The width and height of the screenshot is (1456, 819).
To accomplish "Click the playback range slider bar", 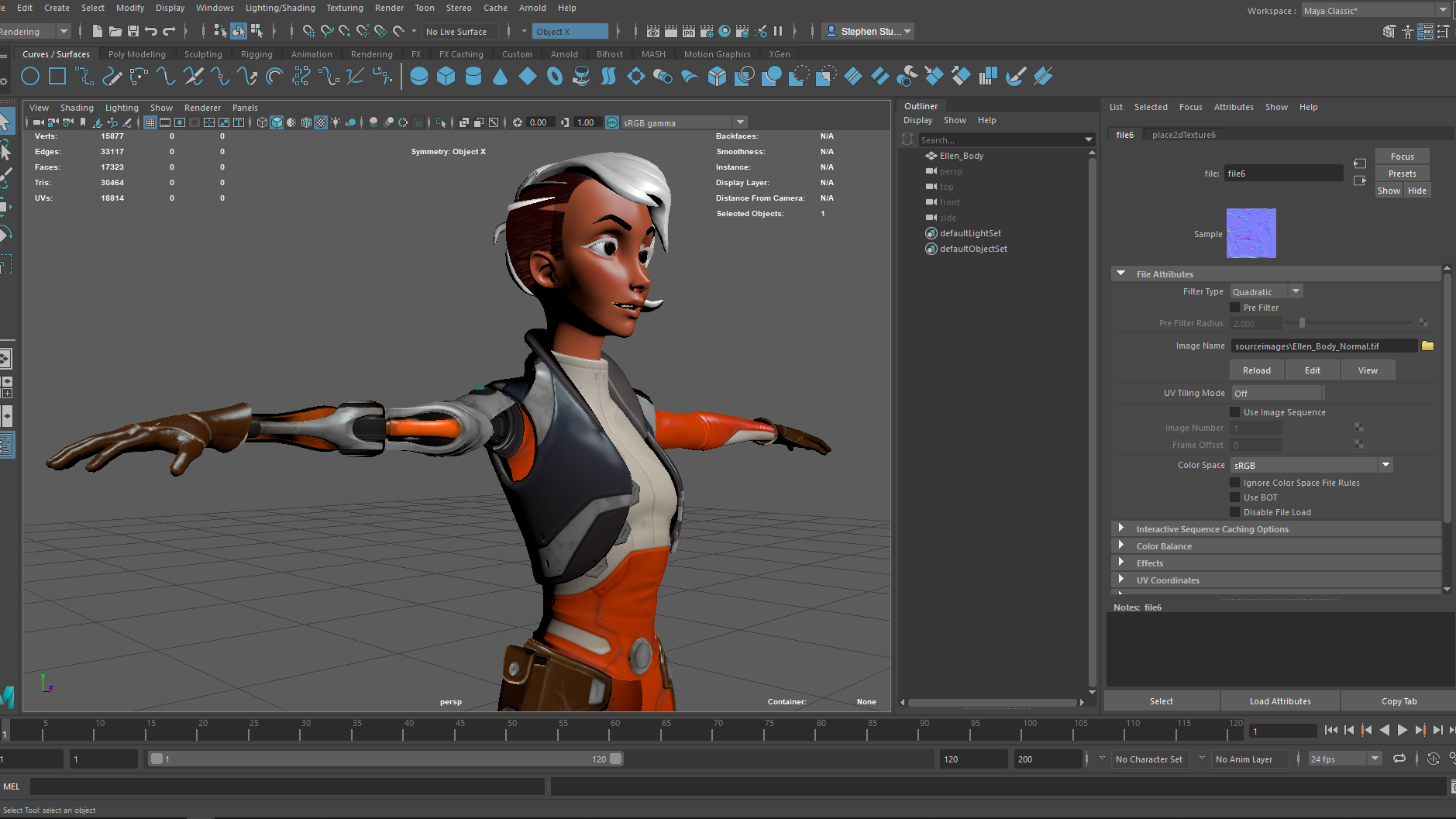I will (386, 759).
